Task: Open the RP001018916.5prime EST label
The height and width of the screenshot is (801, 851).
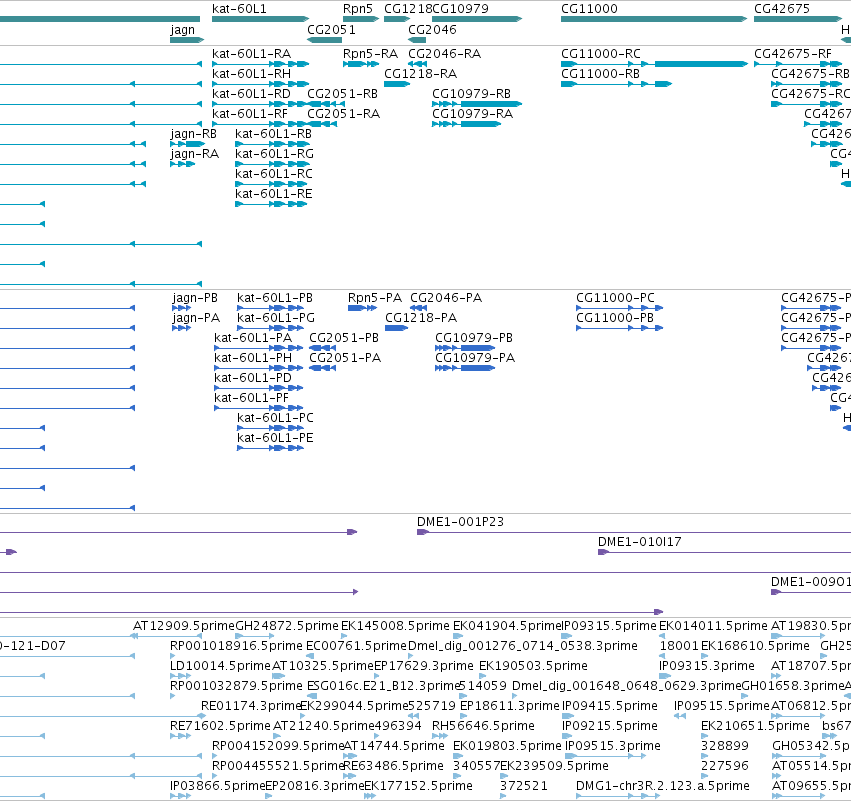Action: tap(236, 646)
